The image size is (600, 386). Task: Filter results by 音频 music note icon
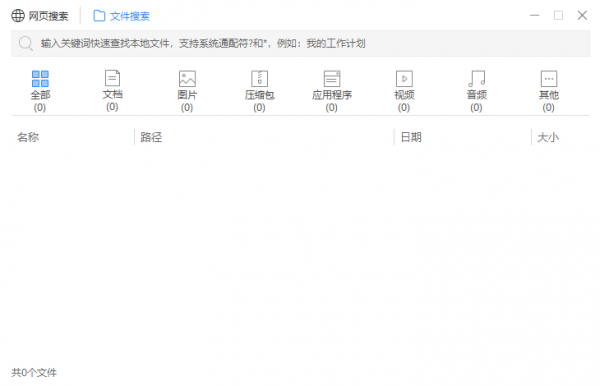[x=477, y=79]
